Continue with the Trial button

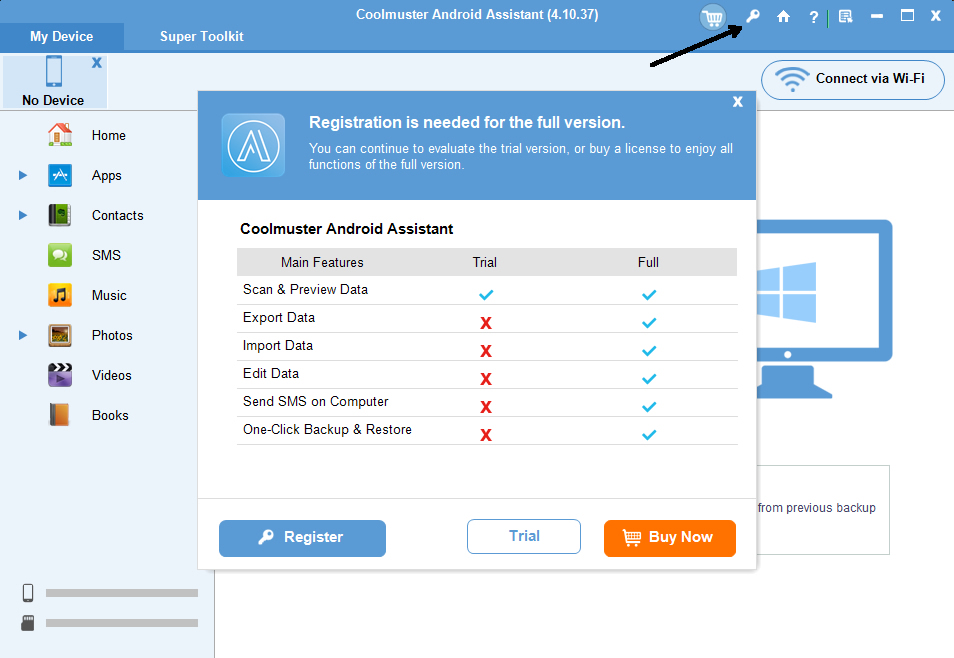point(524,536)
